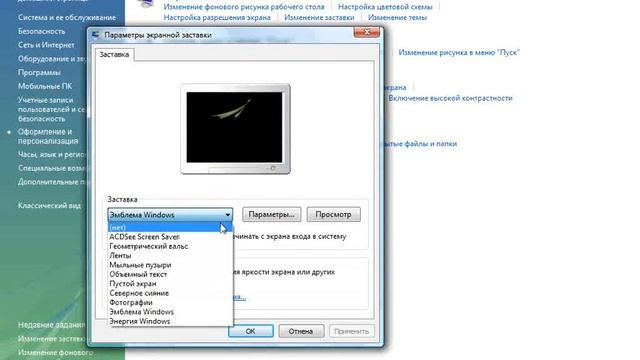This screenshot has height=360, width=640.
Task: Select the (нет) screensaver option
Action: click(170, 227)
